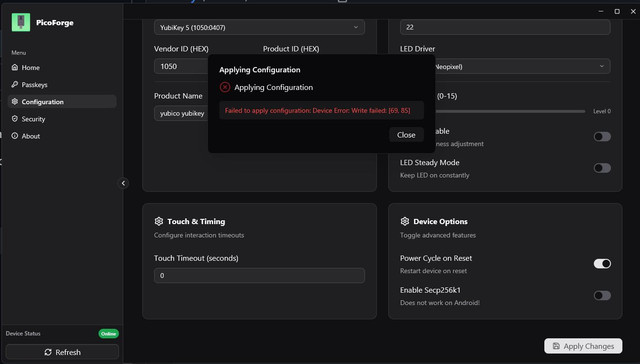Minimize the PicoForge window
The image size is (640, 364).
pyautogui.click(x=601, y=11)
